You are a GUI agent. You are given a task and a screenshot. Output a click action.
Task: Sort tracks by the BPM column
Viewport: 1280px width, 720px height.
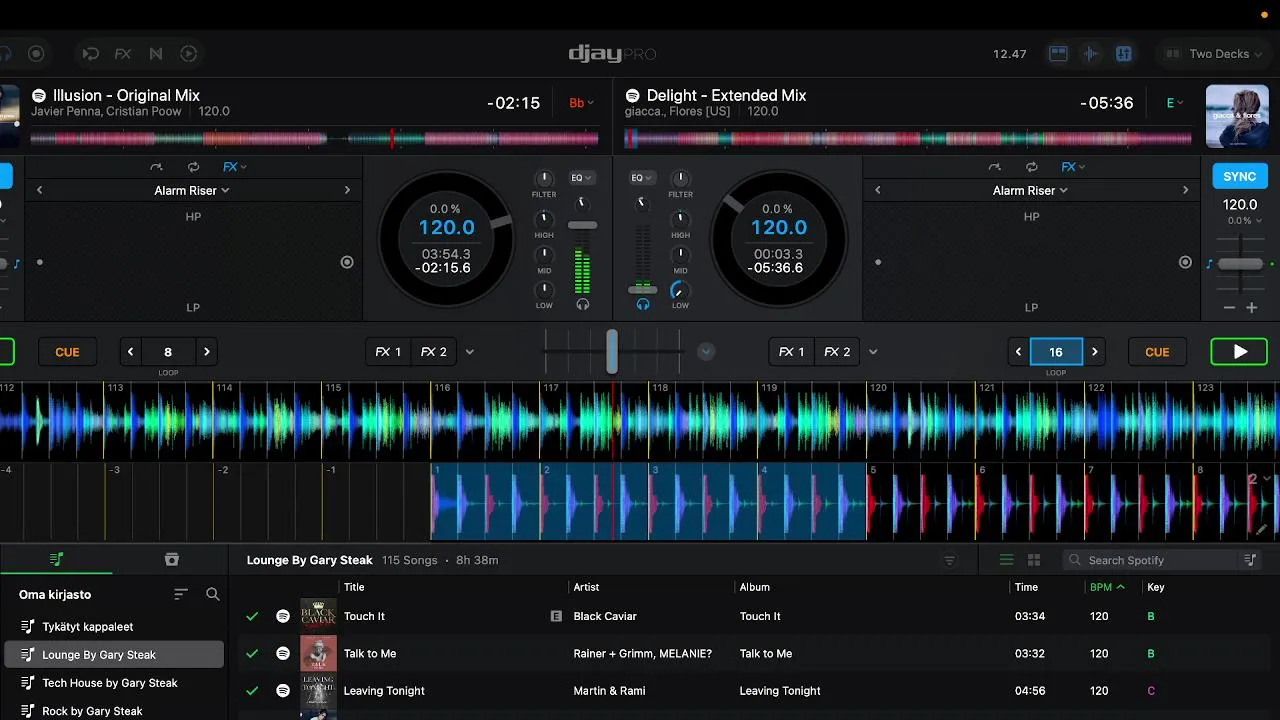point(1106,587)
